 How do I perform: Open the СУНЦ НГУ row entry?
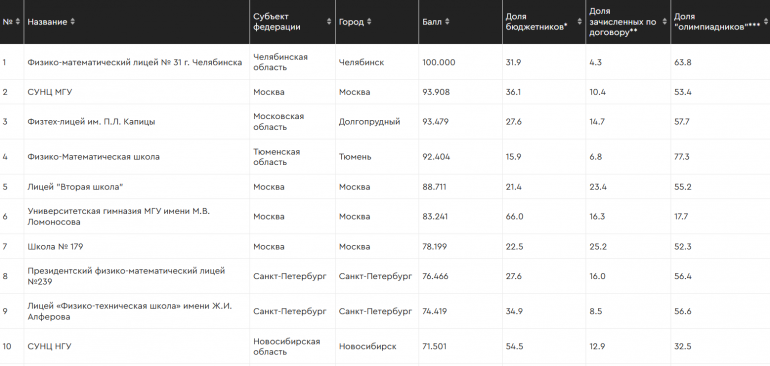49,346
